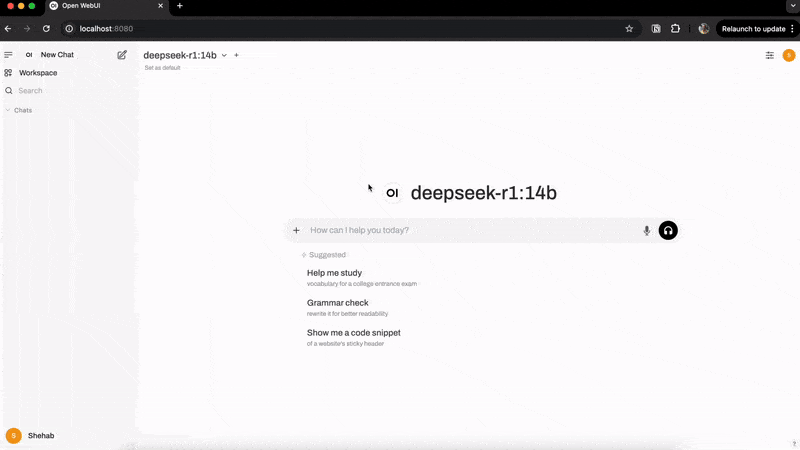Select Show me a code snippet suggestion
The image size is (800, 450).
(354, 338)
